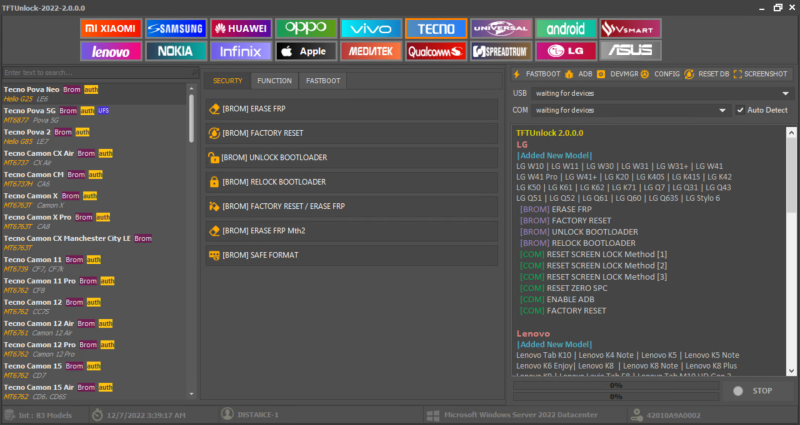
Task: Select Tecno Camon X Pro model
Action: [95, 221]
